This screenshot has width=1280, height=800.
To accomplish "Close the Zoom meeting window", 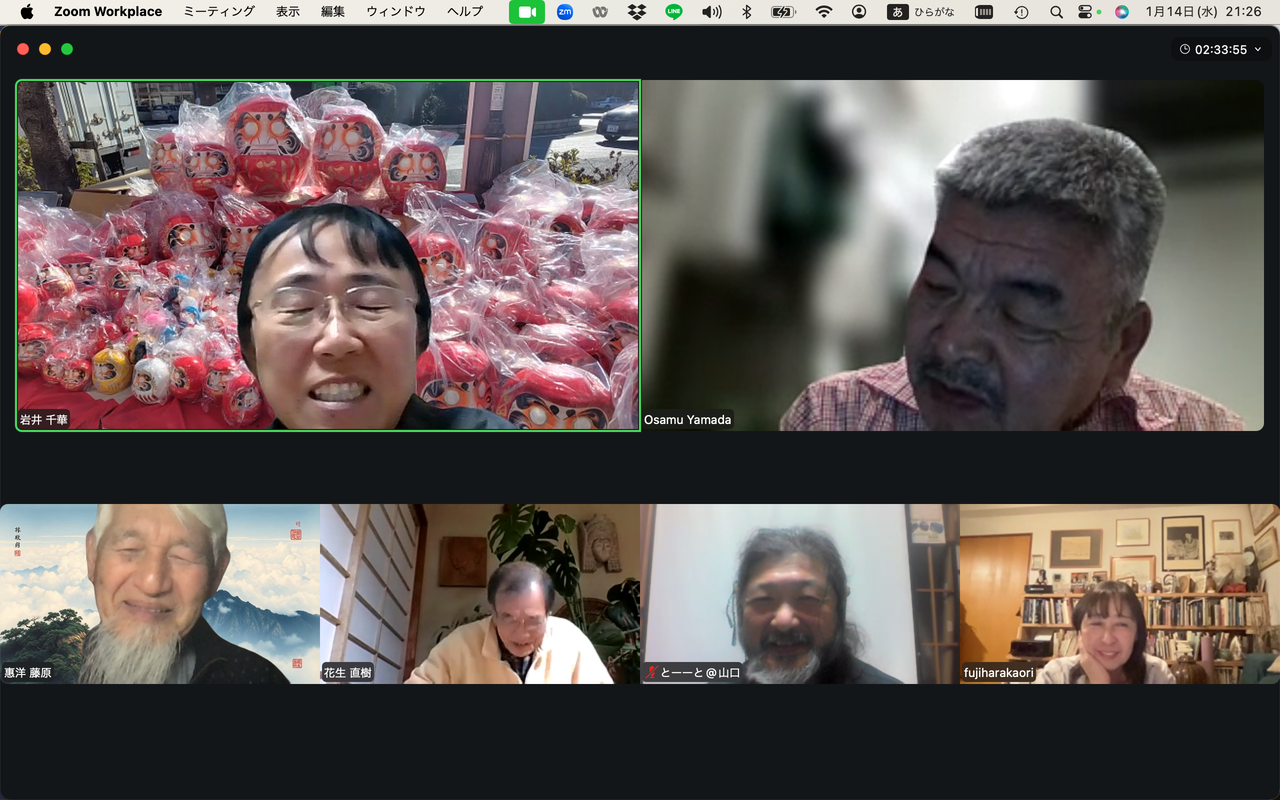I will pos(23,49).
